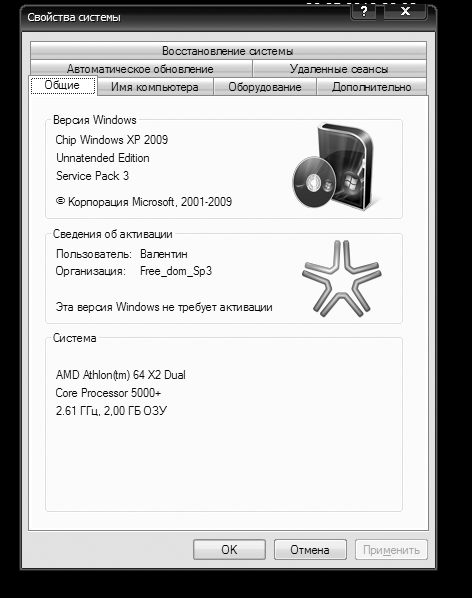The image size is (472, 598).
Task: Go to the Дополнительно tab
Action: pos(372,87)
